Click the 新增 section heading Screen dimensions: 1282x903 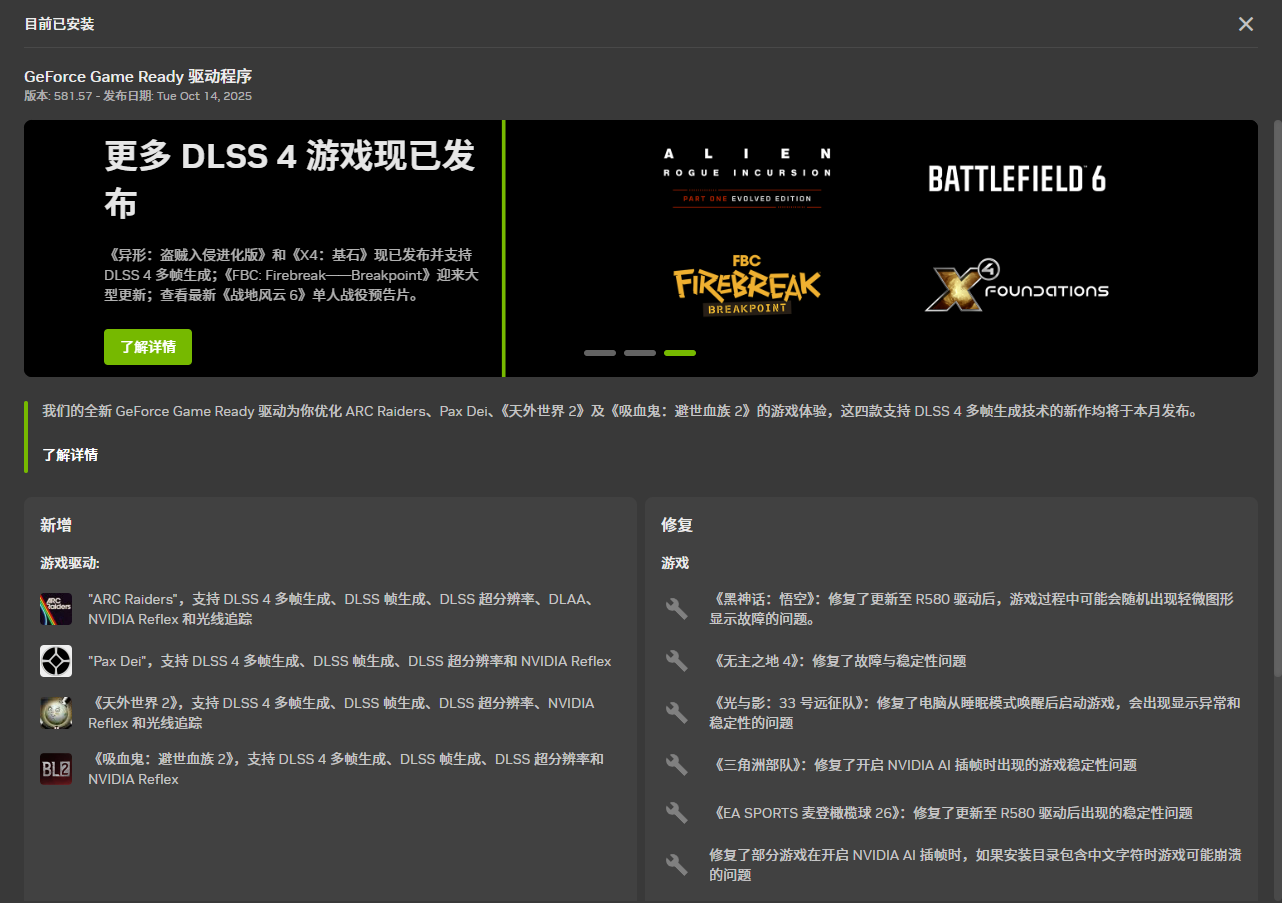click(56, 525)
